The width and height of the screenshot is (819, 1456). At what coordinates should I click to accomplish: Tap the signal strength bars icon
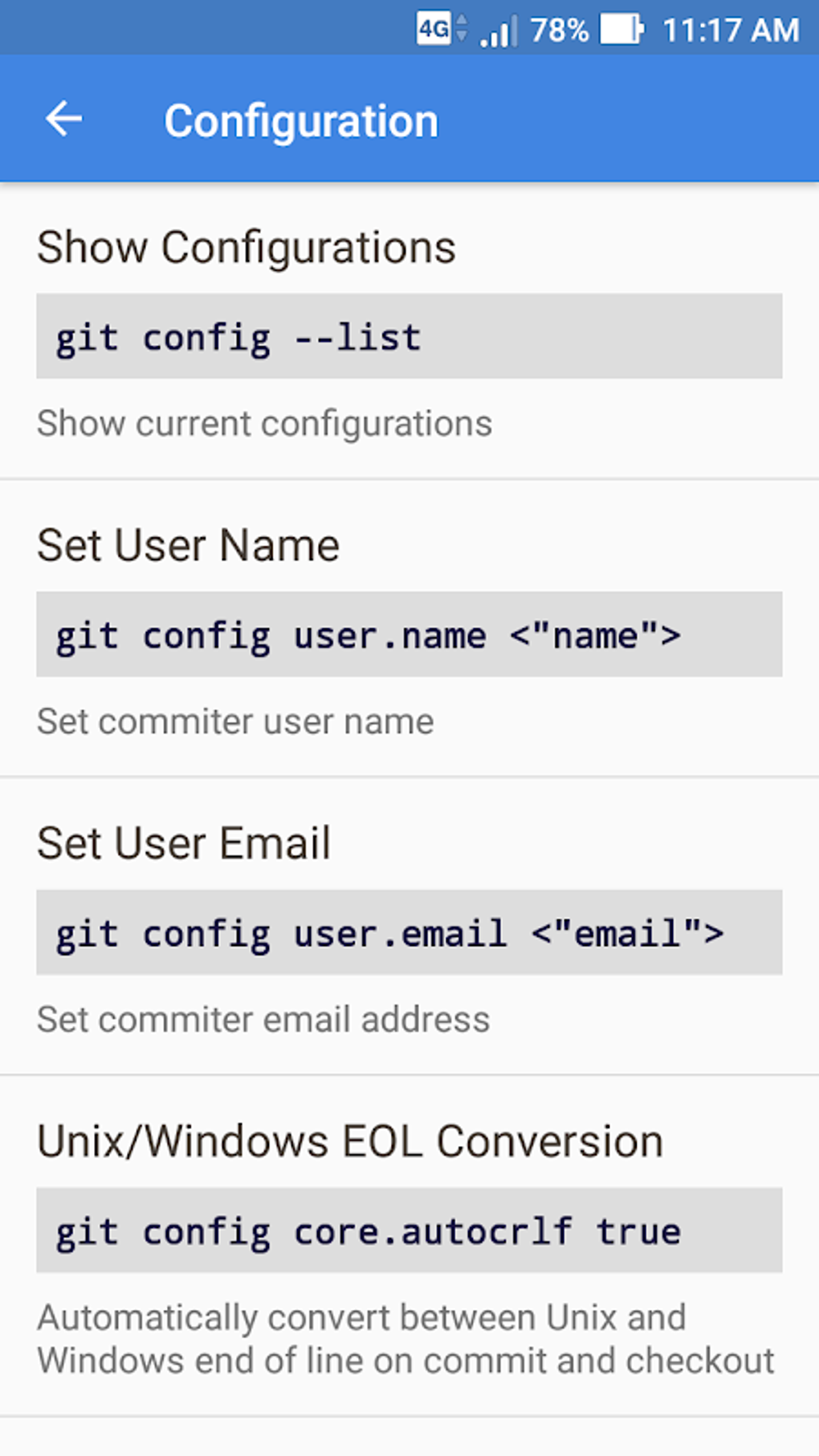[x=499, y=32]
